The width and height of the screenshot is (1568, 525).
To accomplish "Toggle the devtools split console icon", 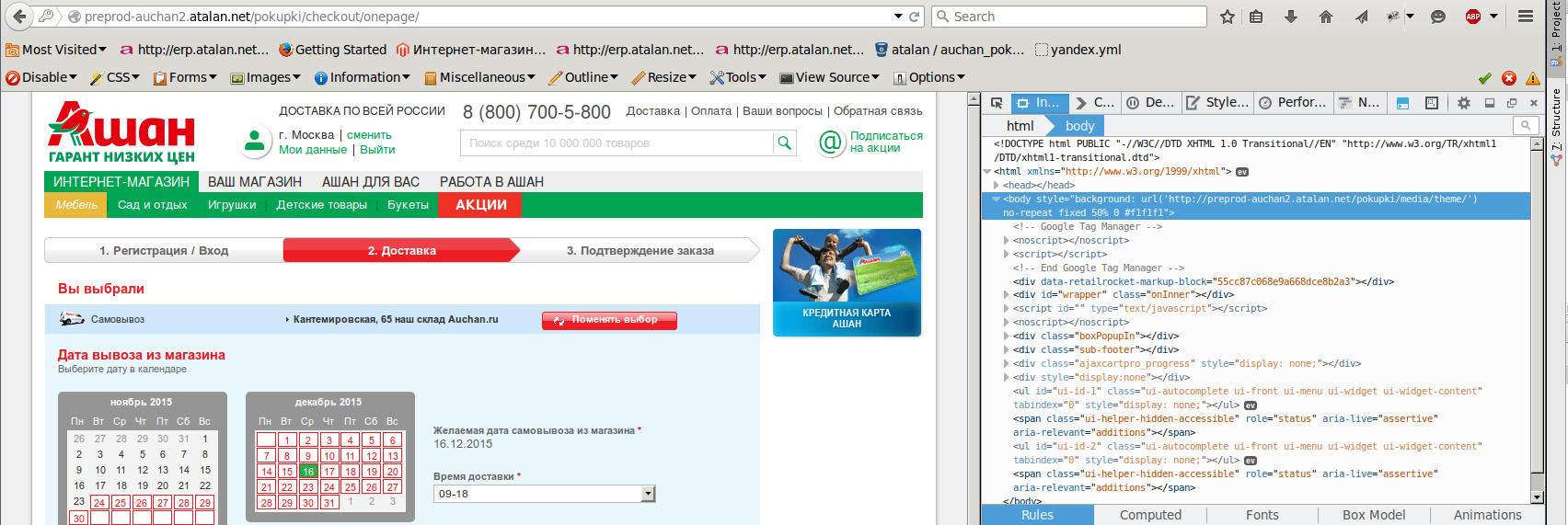I will click(x=1402, y=103).
